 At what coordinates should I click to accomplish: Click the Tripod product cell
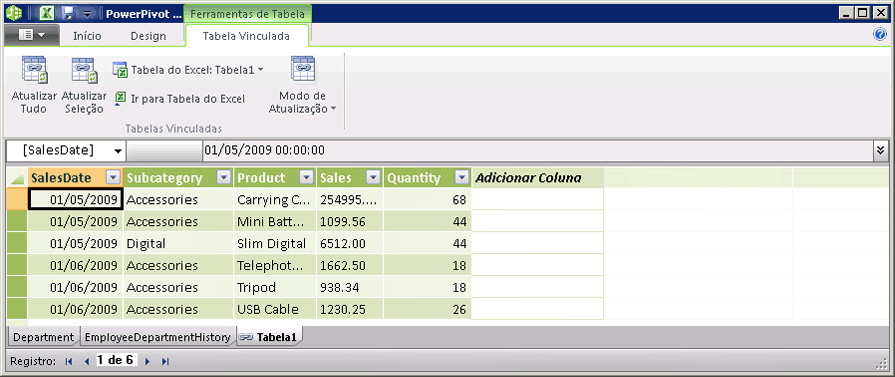(275, 287)
